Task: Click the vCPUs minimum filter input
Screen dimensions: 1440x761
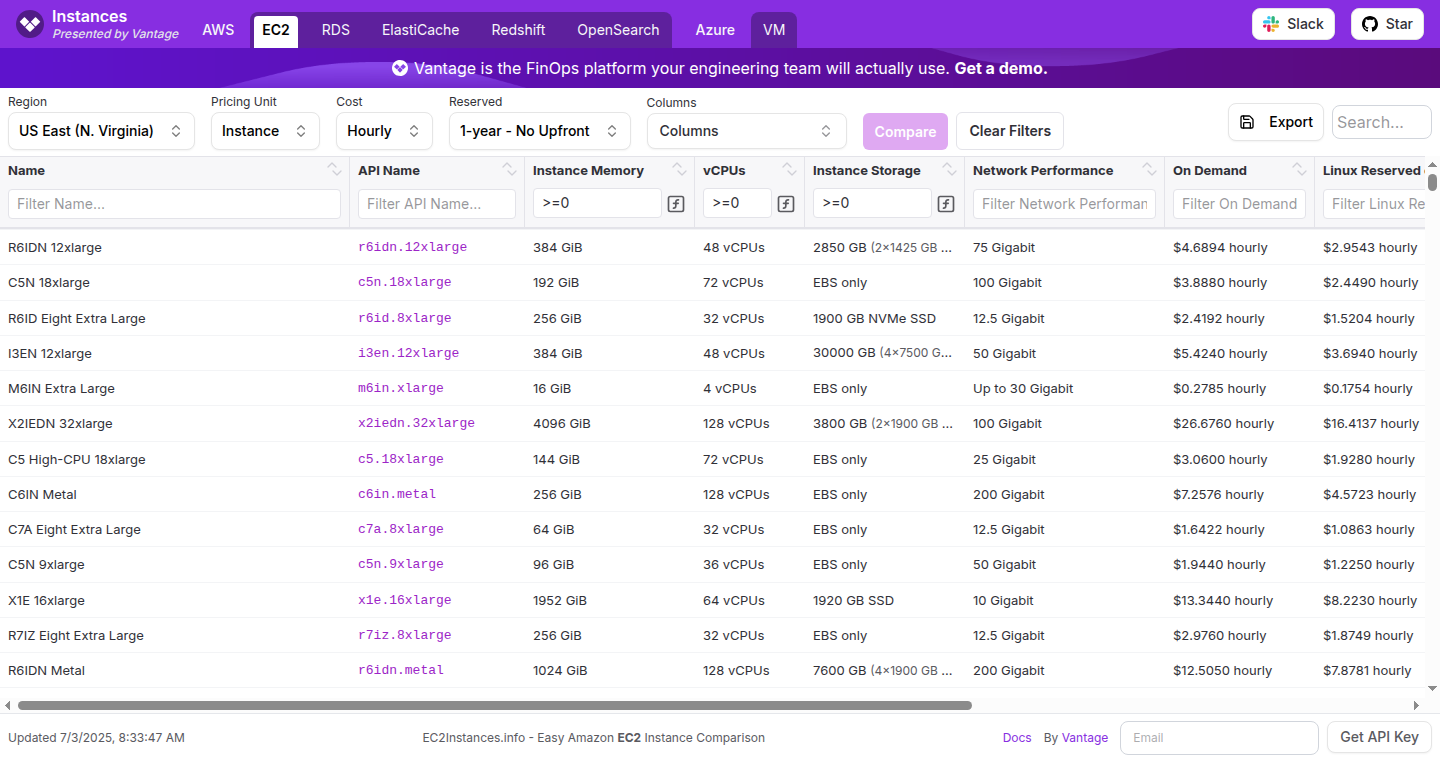Action: (737, 204)
